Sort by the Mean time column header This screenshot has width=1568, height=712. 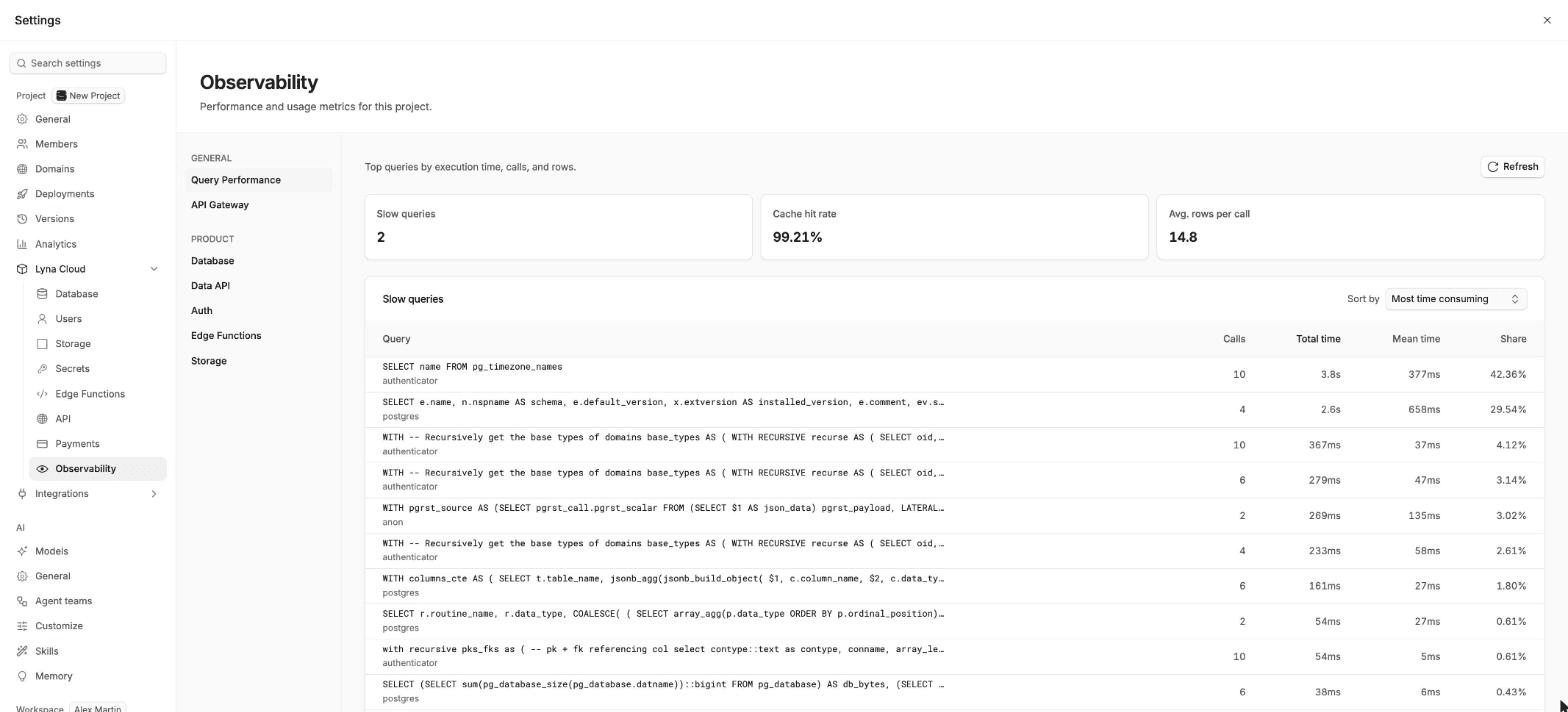pyautogui.click(x=1416, y=339)
